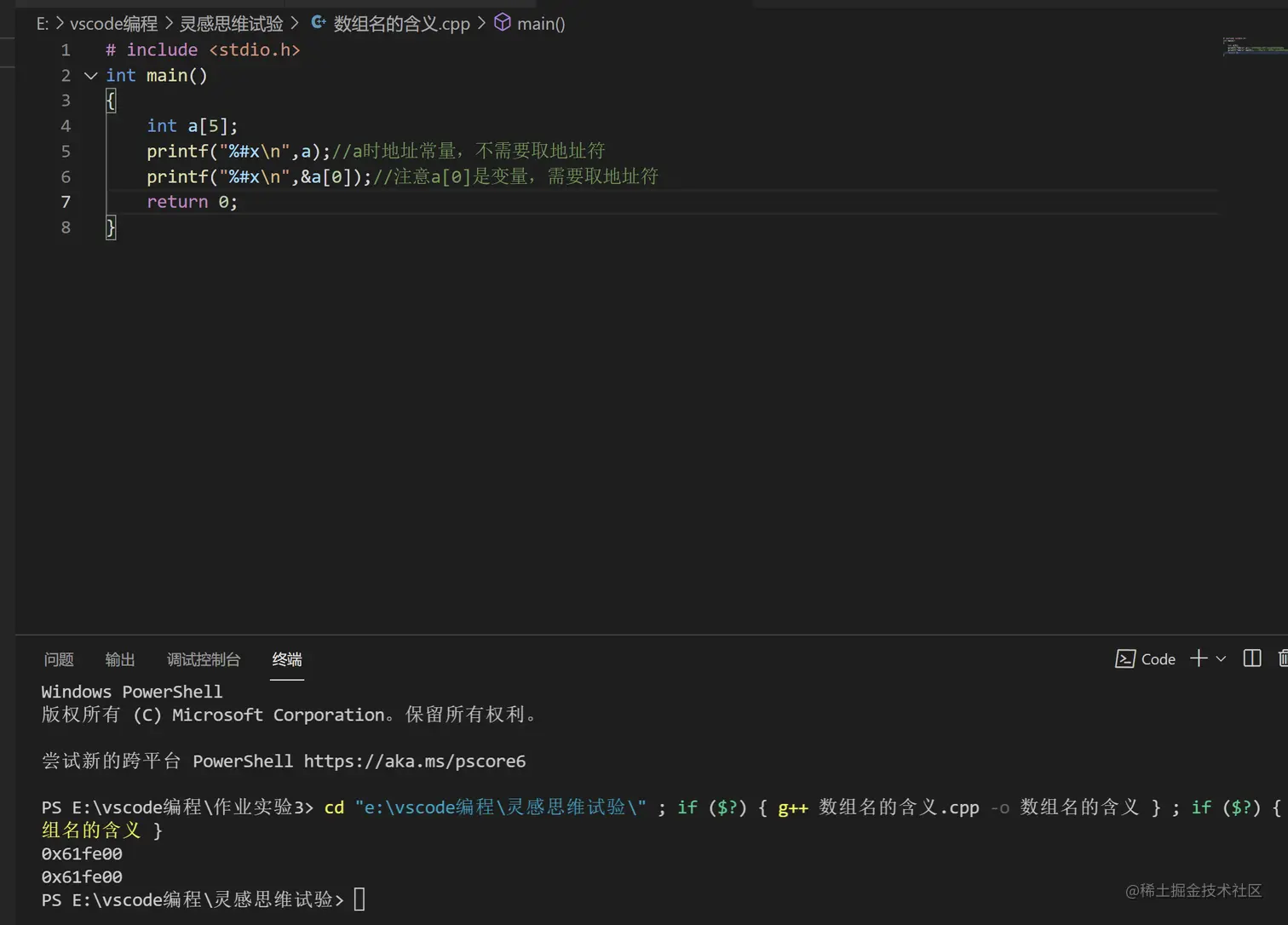Click the 'int main()' declaration text

point(157,76)
